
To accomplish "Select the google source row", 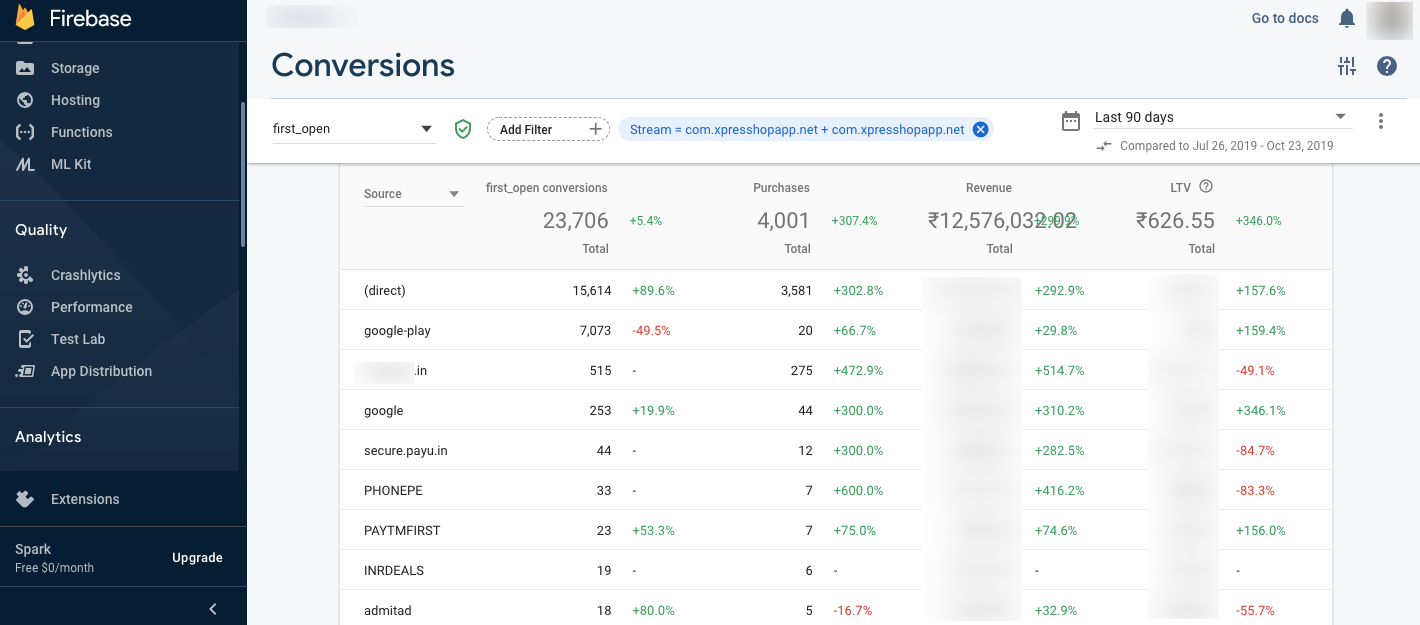I will pyautogui.click(x=836, y=410).
